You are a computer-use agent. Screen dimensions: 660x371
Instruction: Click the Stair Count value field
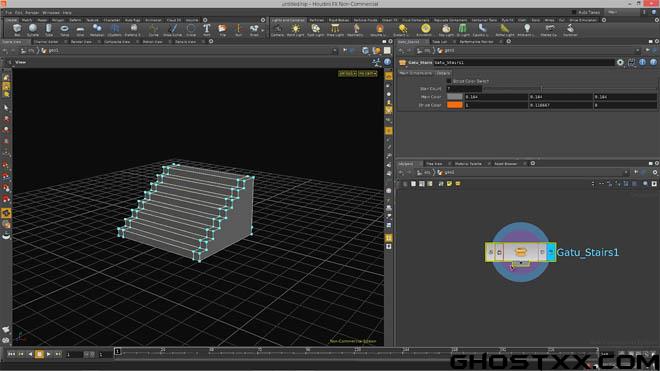coord(464,89)
